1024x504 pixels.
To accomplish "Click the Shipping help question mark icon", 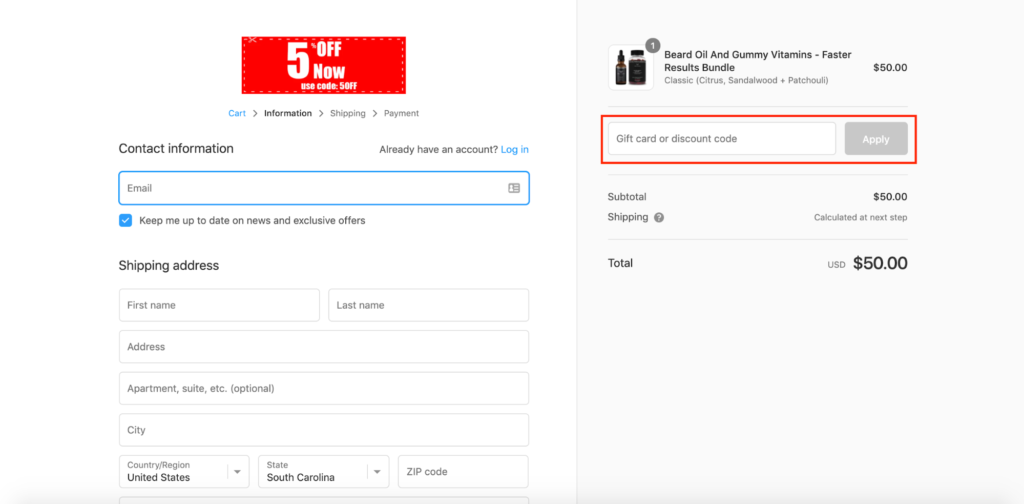I will [x=659, y=217].
